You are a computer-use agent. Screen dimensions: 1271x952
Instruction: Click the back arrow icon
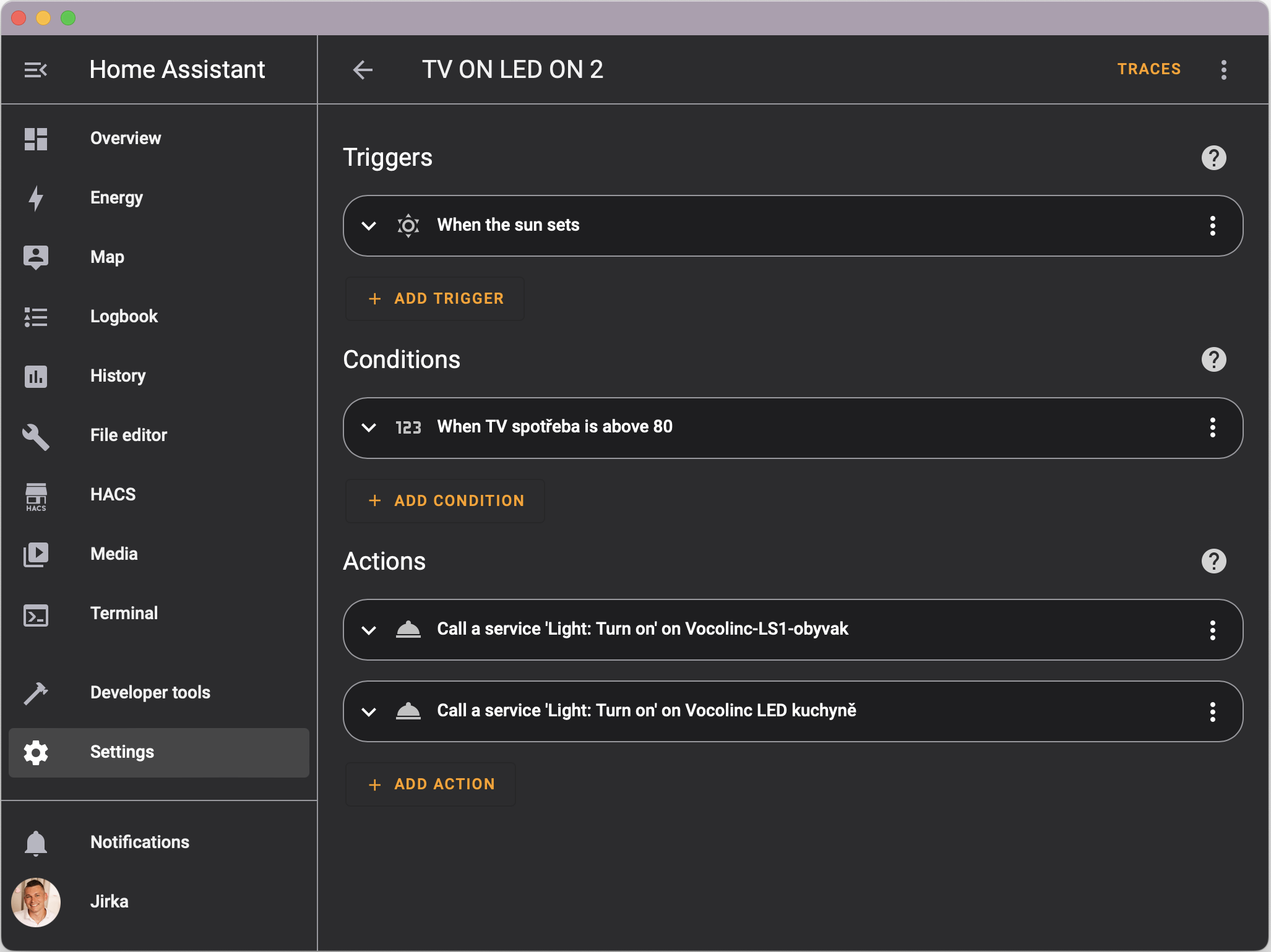coord(363,70)
